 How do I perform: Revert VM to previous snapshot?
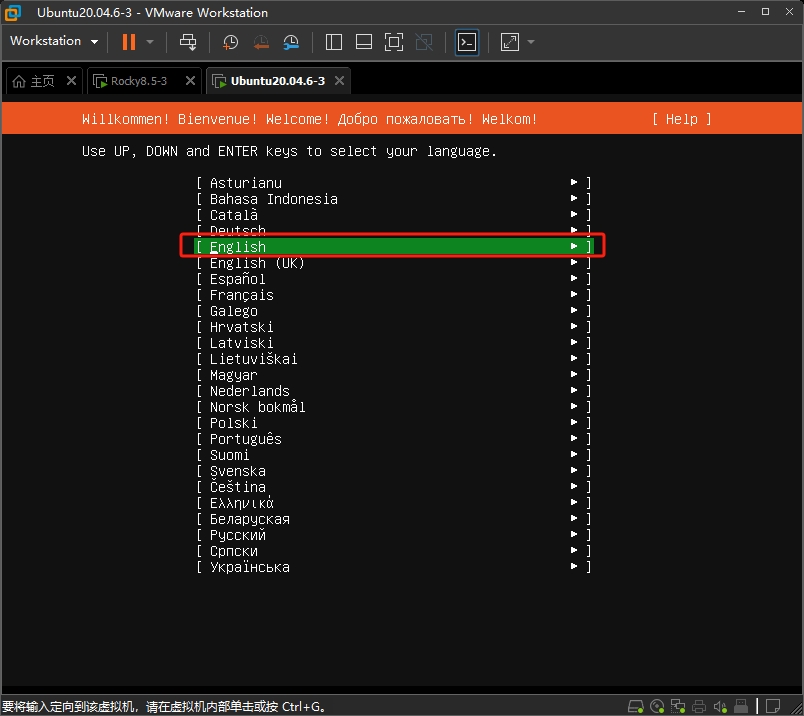[261, 42]
